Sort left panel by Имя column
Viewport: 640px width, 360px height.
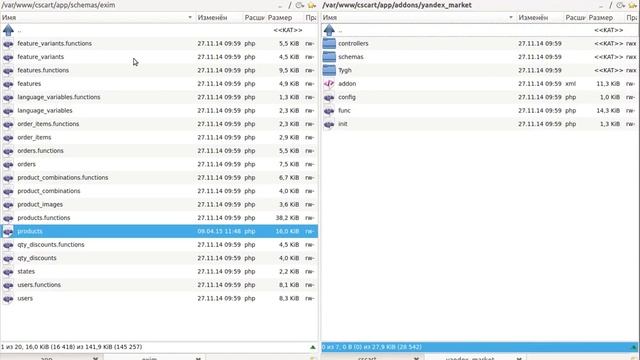click(97, 18)
